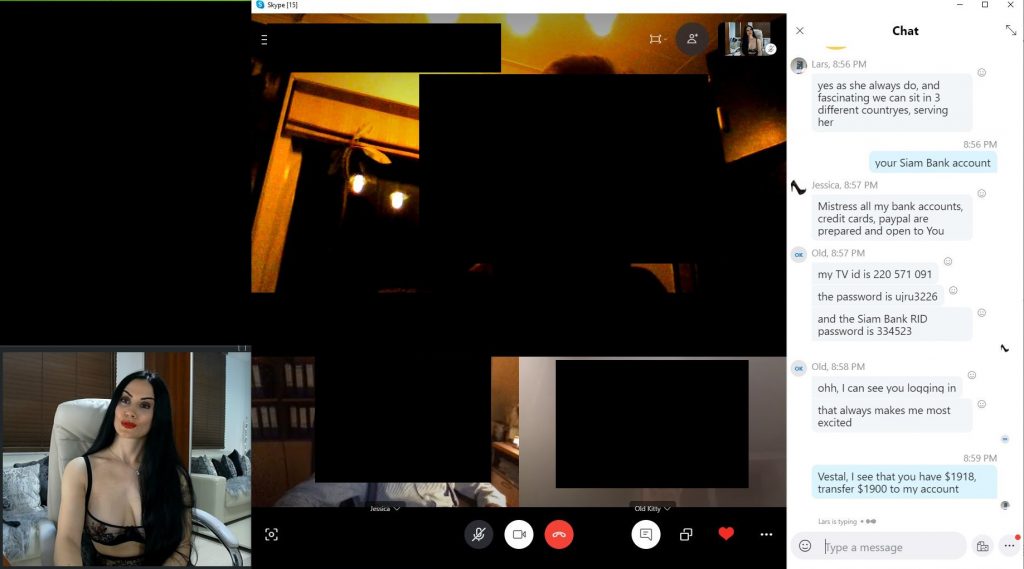This screenshot has width=1024, height=569.
Task: Share screen using call control icon
Action: point(686,534)
